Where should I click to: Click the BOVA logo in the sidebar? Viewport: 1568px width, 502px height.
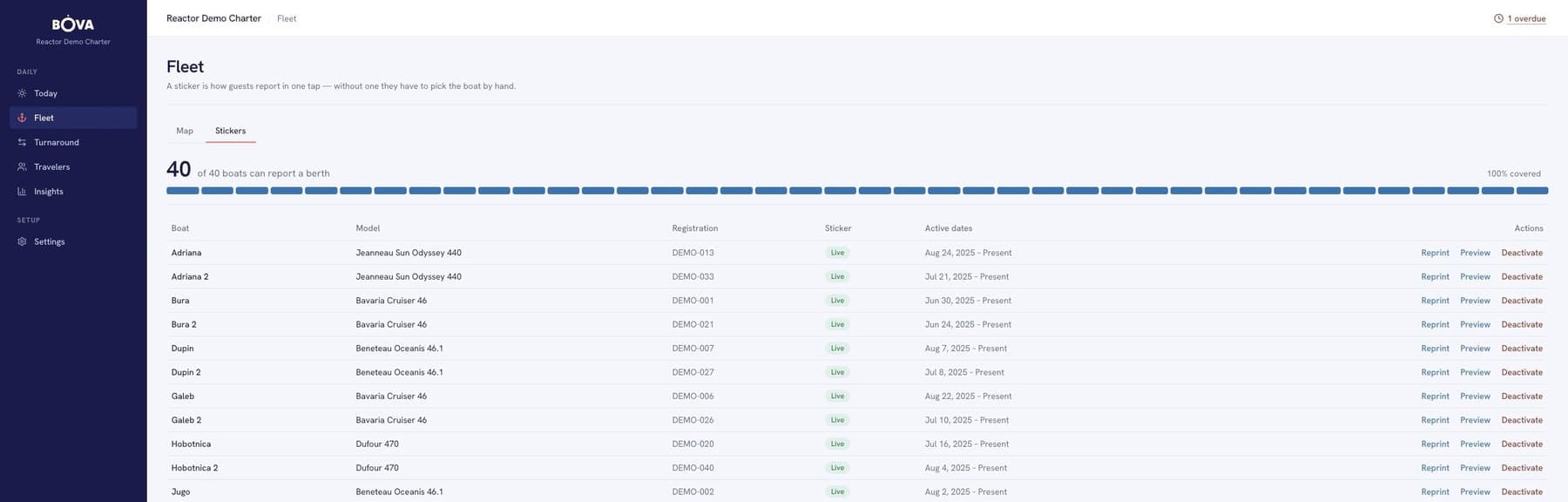pyautogui.click(x=73, y=24)
